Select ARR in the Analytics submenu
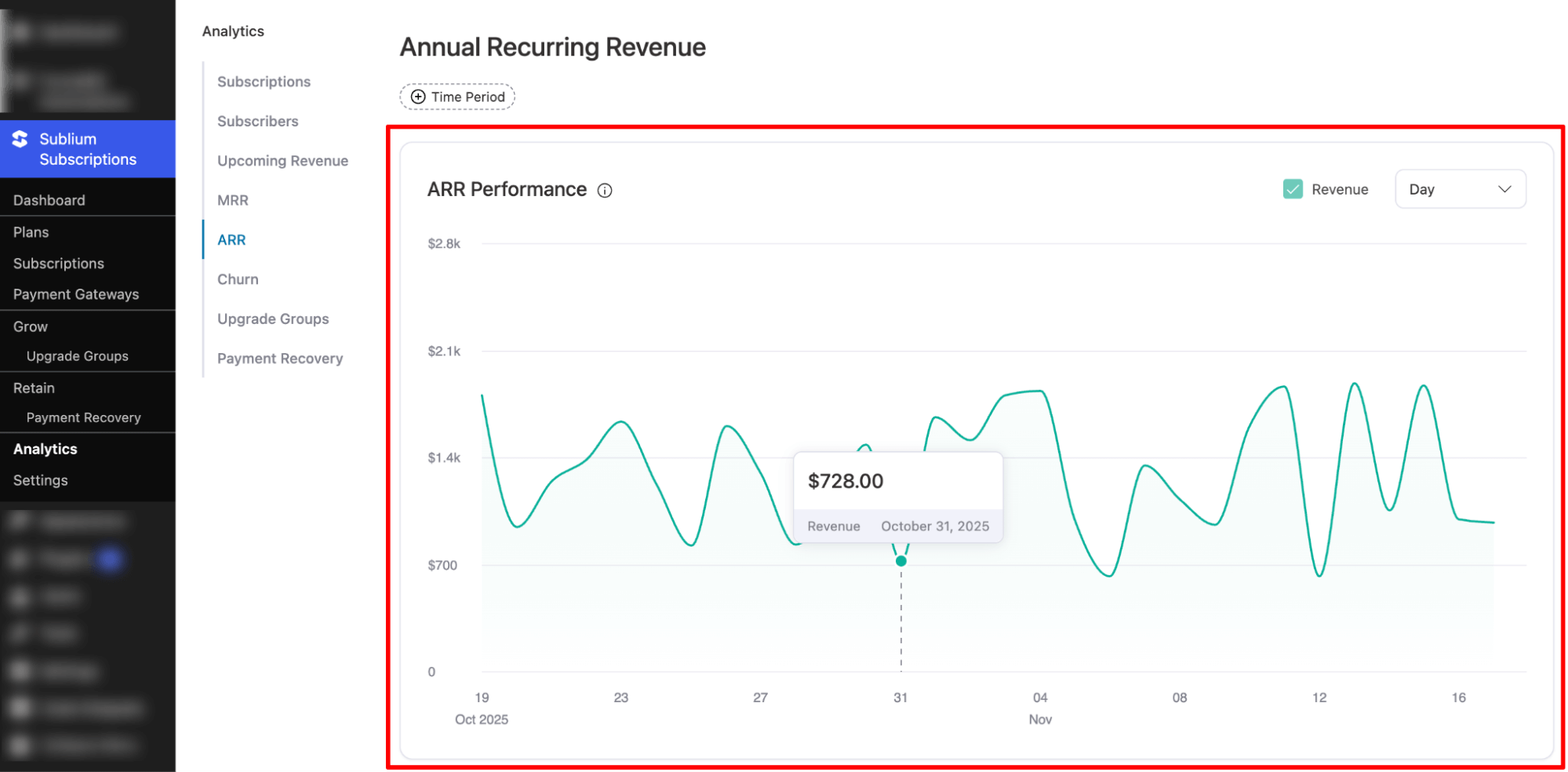Image resolution: width=1568 pixels, height=772 pixels. [x=231, y=239]
